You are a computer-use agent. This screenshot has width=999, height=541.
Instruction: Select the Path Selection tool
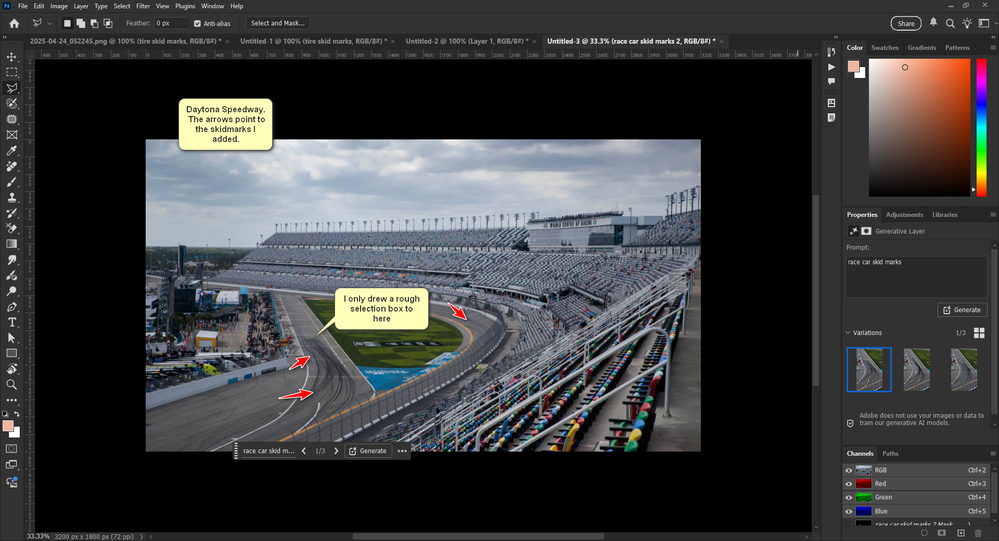[x=11, y=338]
